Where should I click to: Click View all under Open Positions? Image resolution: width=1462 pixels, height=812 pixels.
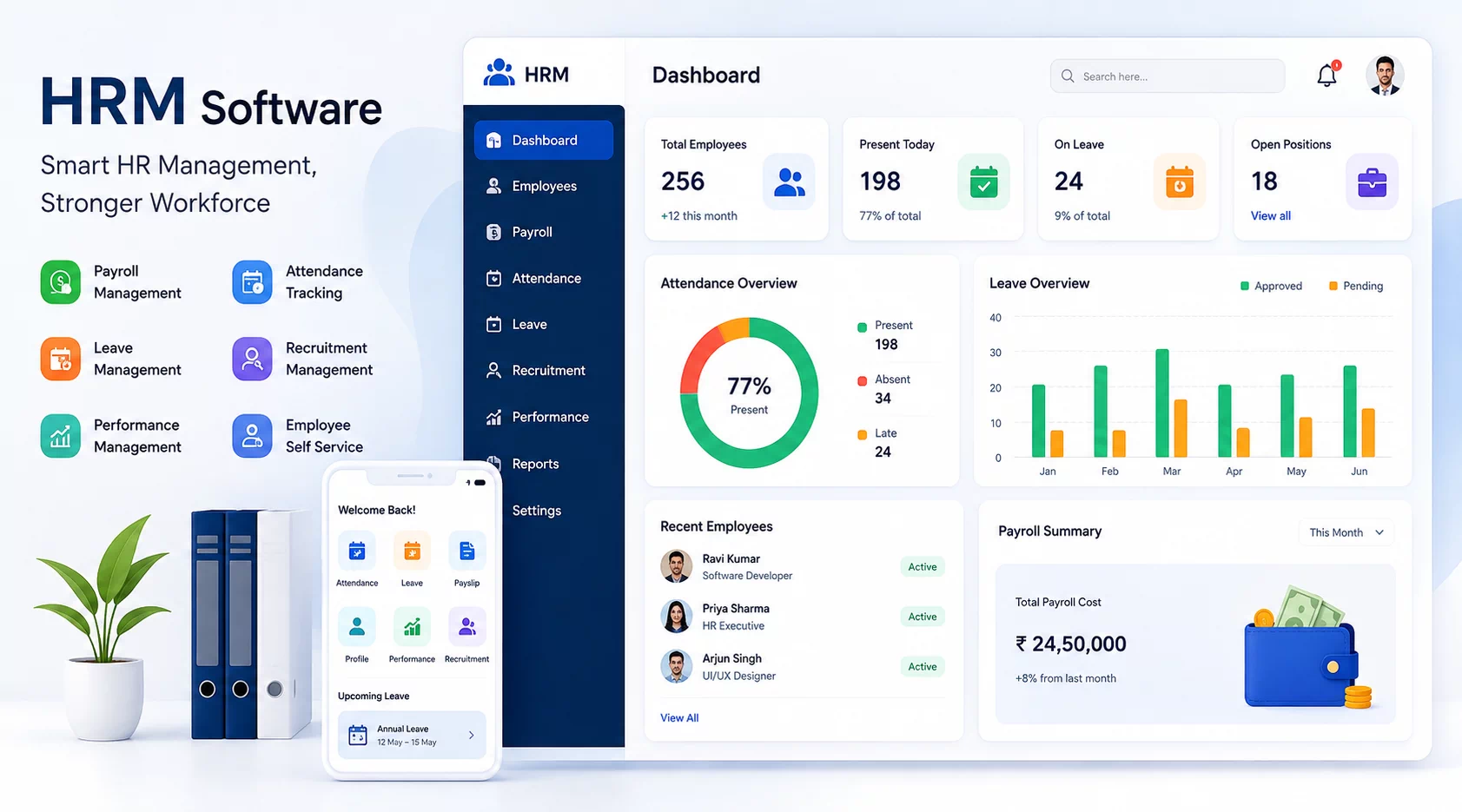click(1270, 215)
